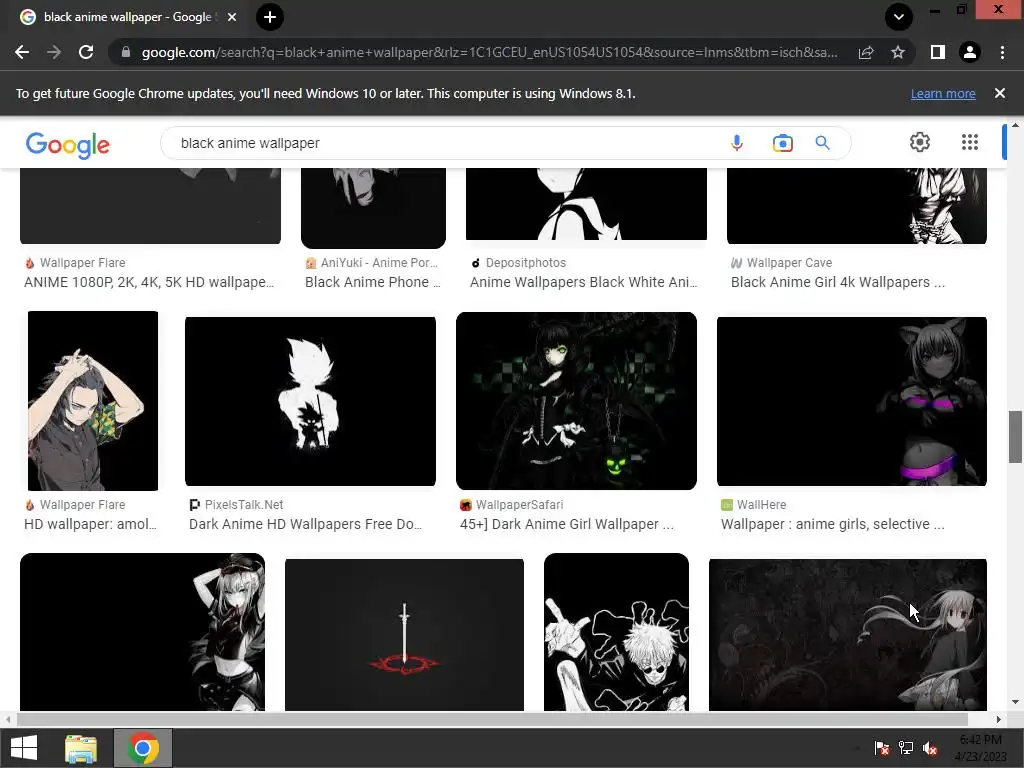Expand the tab search dropdown arrow

899,17
